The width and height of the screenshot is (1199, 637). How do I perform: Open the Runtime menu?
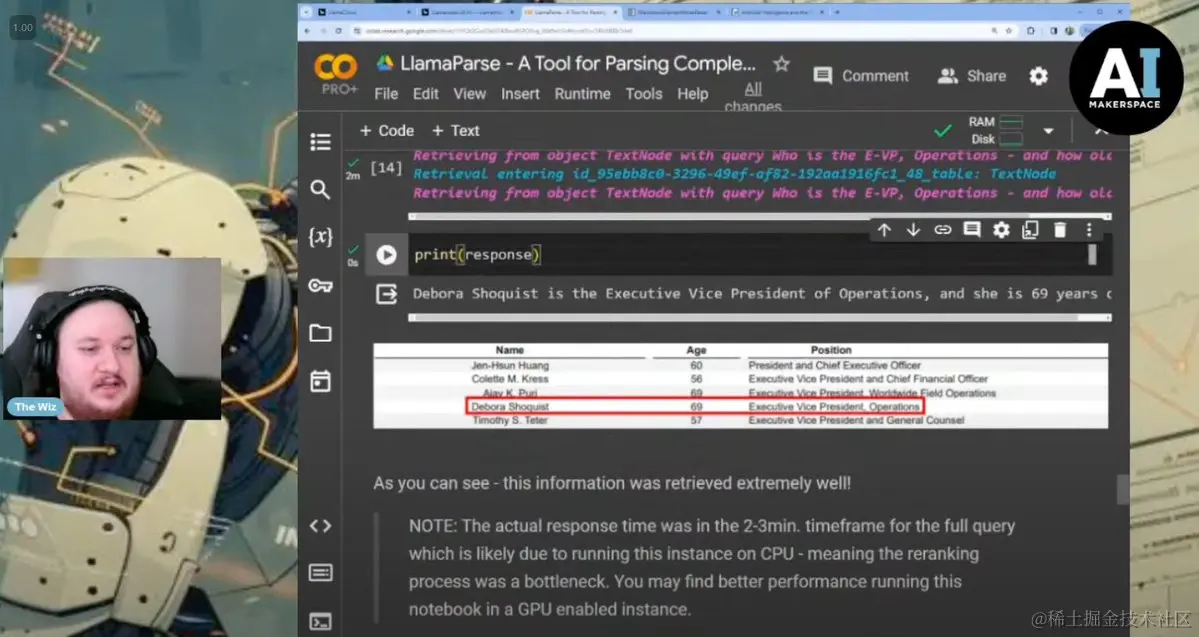(582, 94)
